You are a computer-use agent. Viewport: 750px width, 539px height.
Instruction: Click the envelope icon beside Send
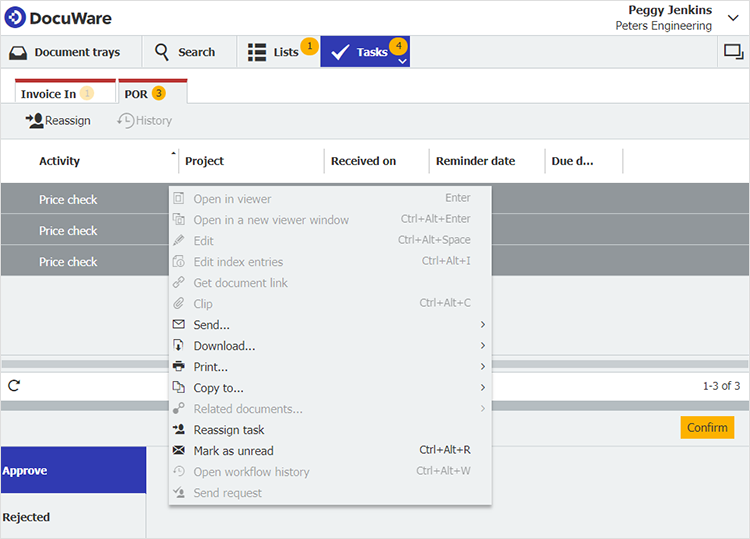pyautogui.click(x=179, y=325)
